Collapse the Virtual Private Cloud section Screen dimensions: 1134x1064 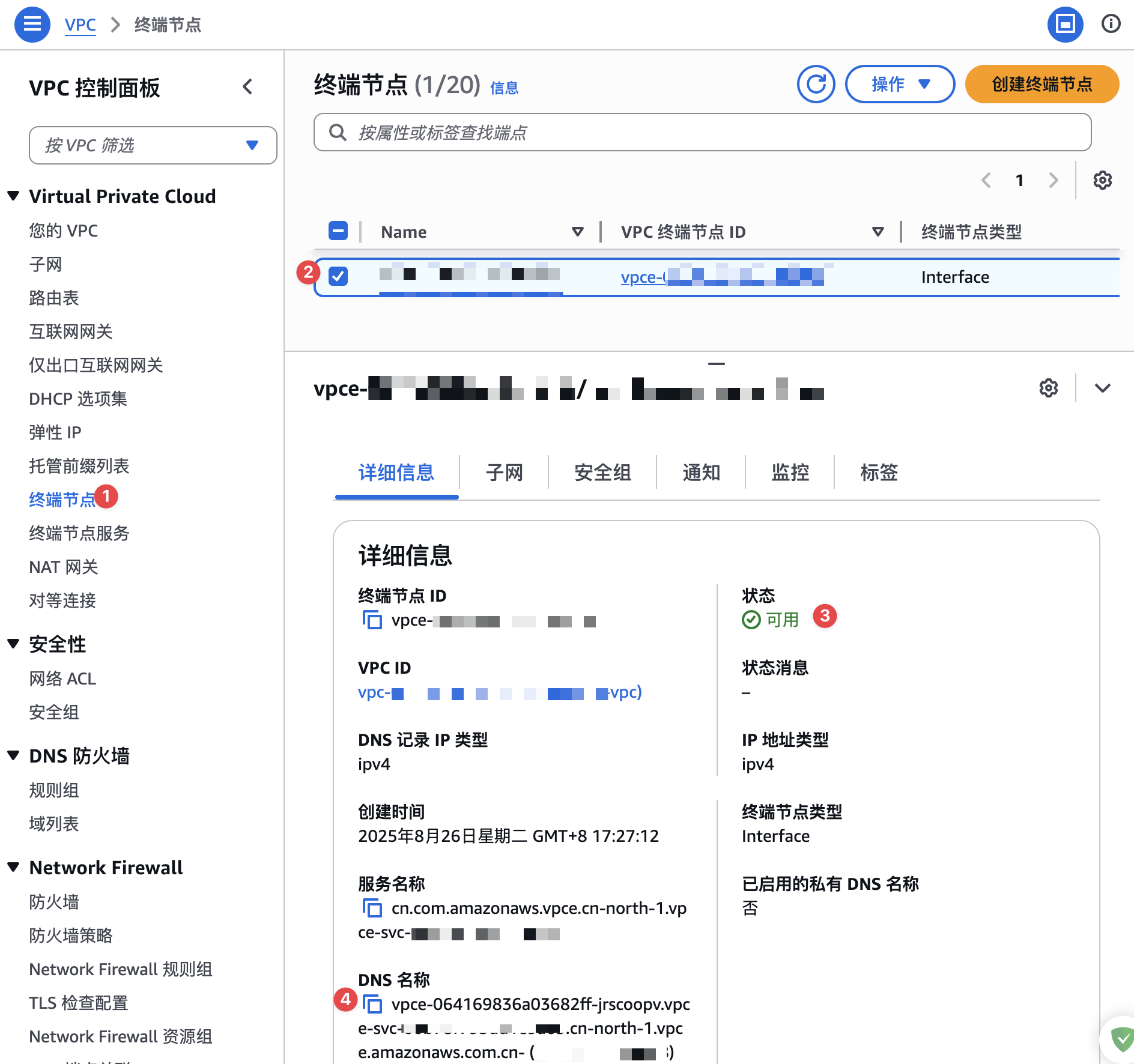(13, 196)
